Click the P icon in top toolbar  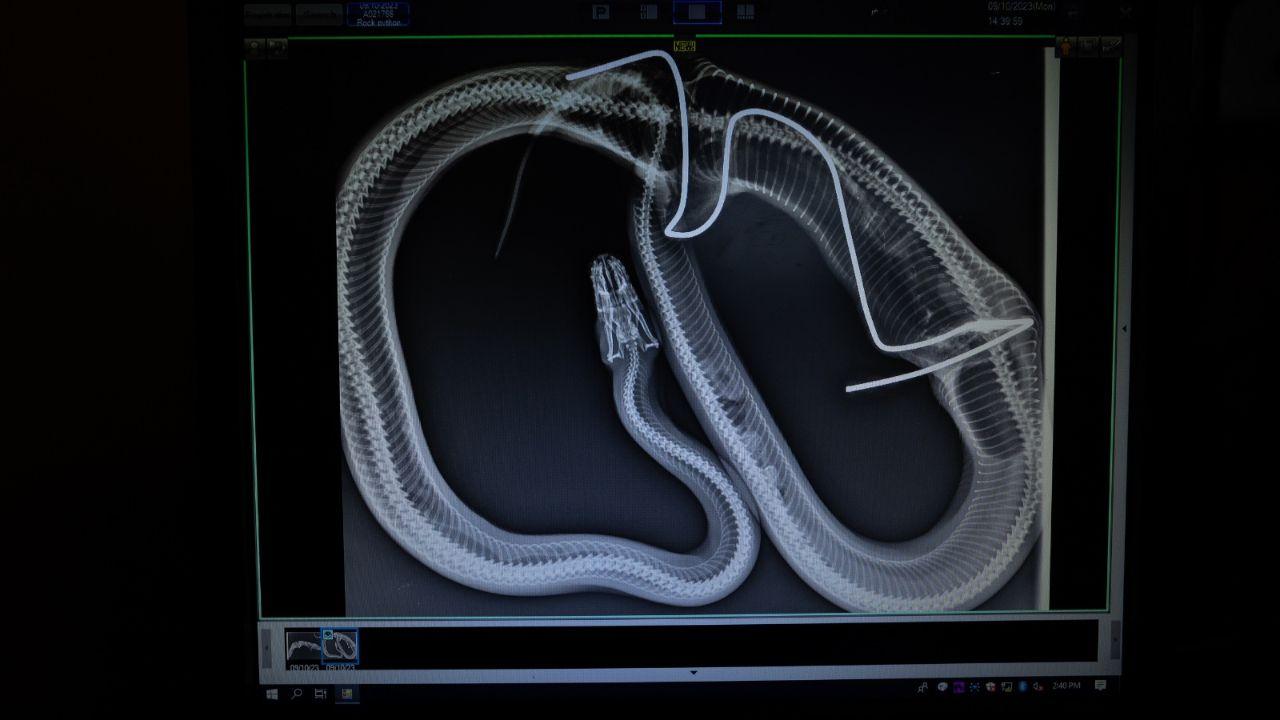click(601, 12)
